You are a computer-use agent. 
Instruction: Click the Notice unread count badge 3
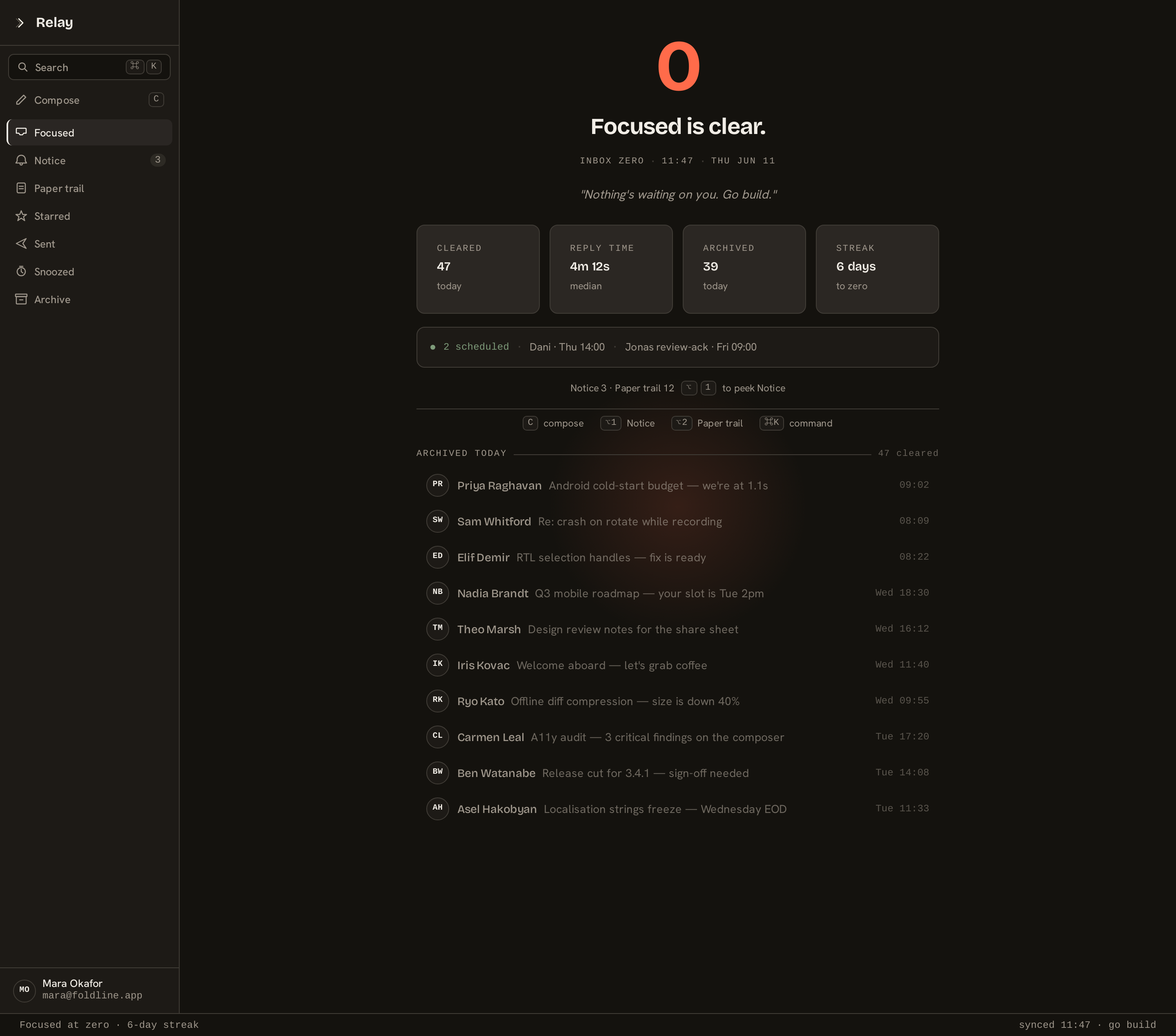tap(158, 160)
